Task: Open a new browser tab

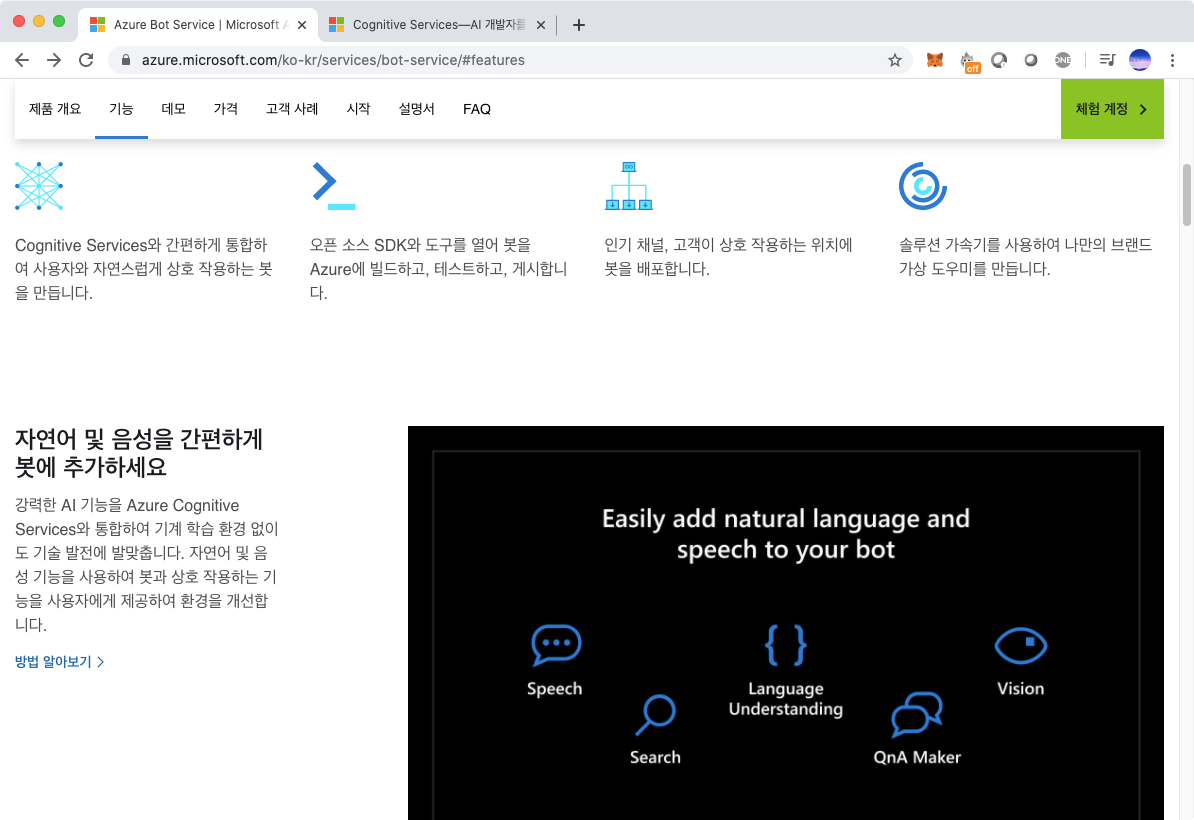Action: pos(579,25)
